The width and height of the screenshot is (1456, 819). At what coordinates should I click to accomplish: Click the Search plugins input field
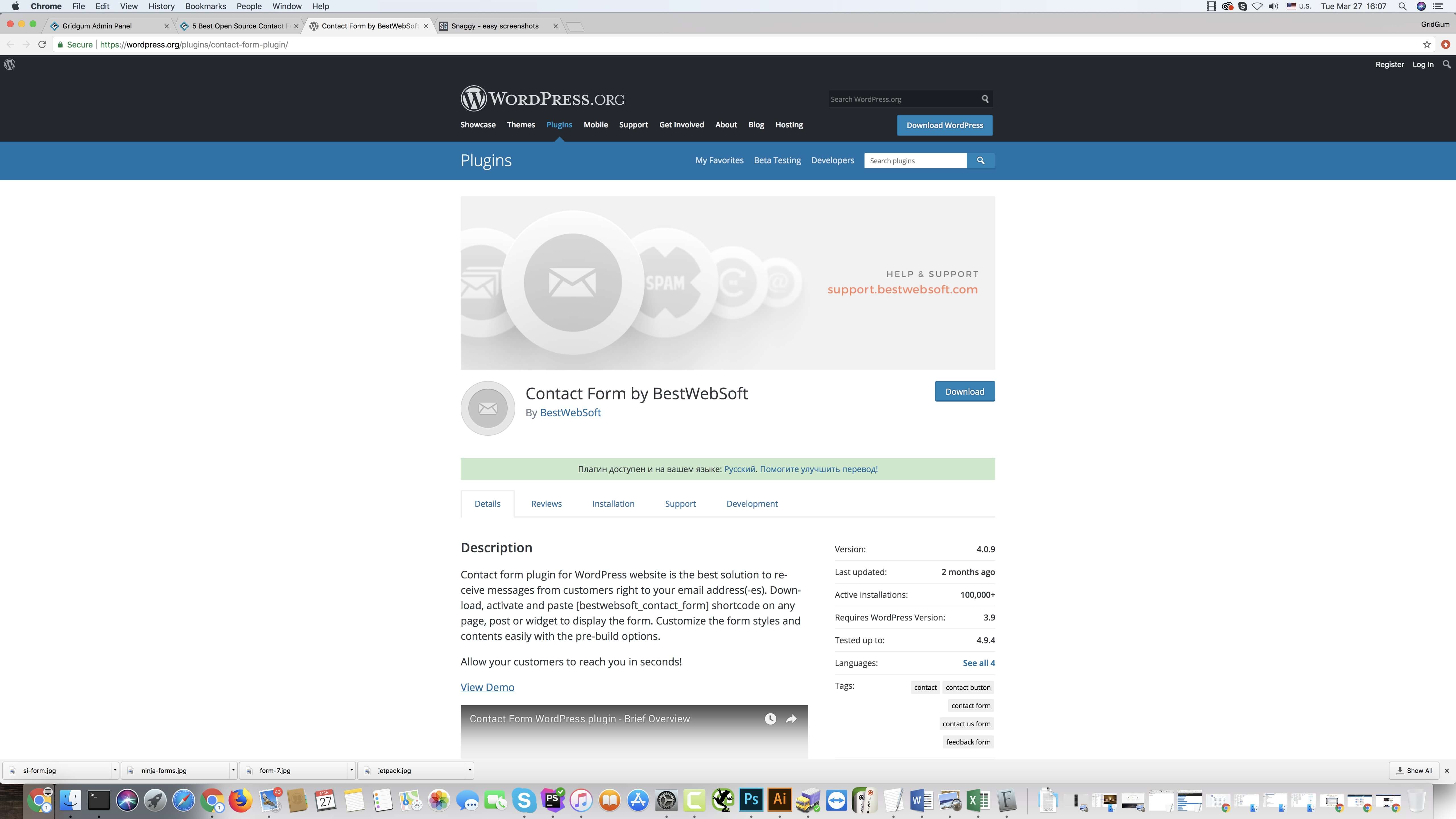[915, 160]
